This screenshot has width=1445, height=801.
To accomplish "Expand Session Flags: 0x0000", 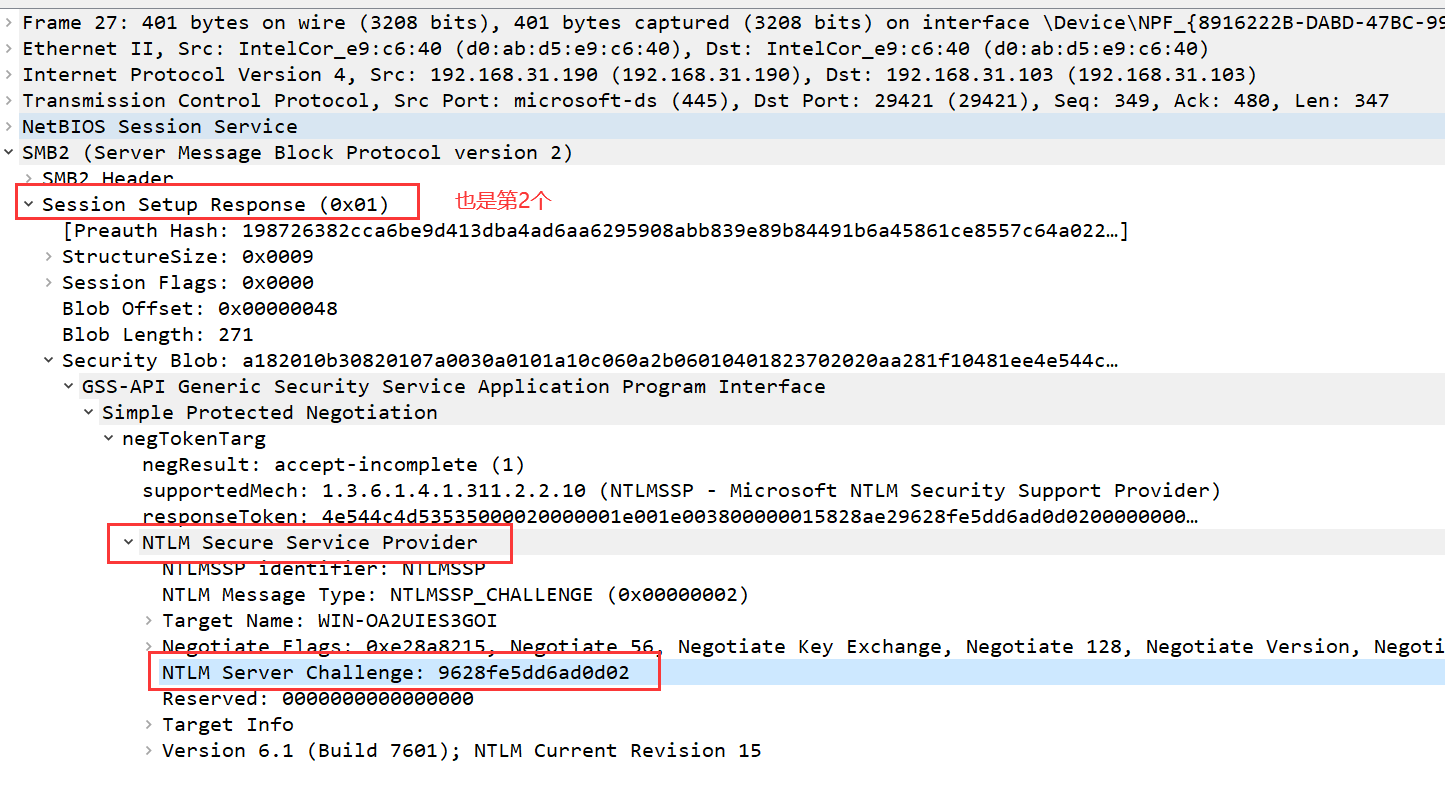I will (49, 282).
